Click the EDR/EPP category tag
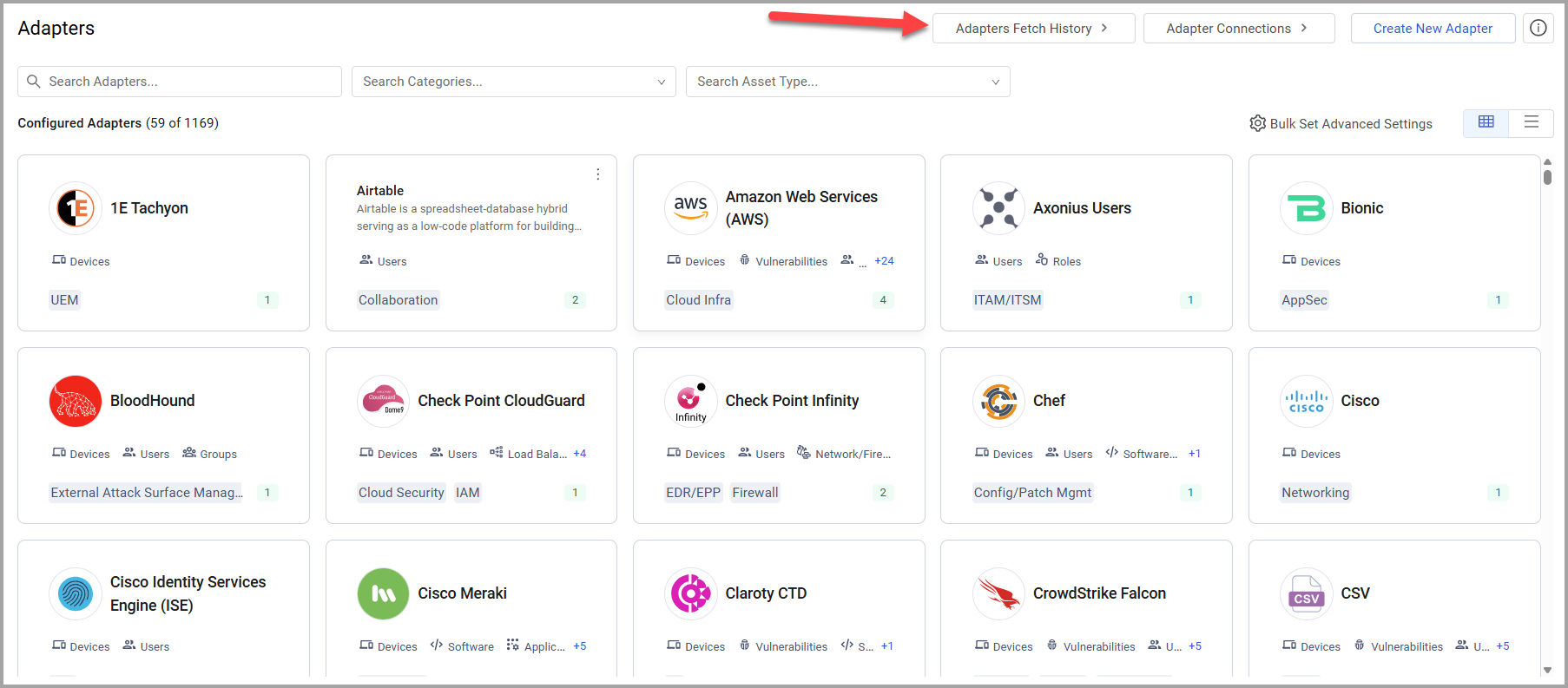Viewport: 1568px width, 688px height. (x=694, y=493)
